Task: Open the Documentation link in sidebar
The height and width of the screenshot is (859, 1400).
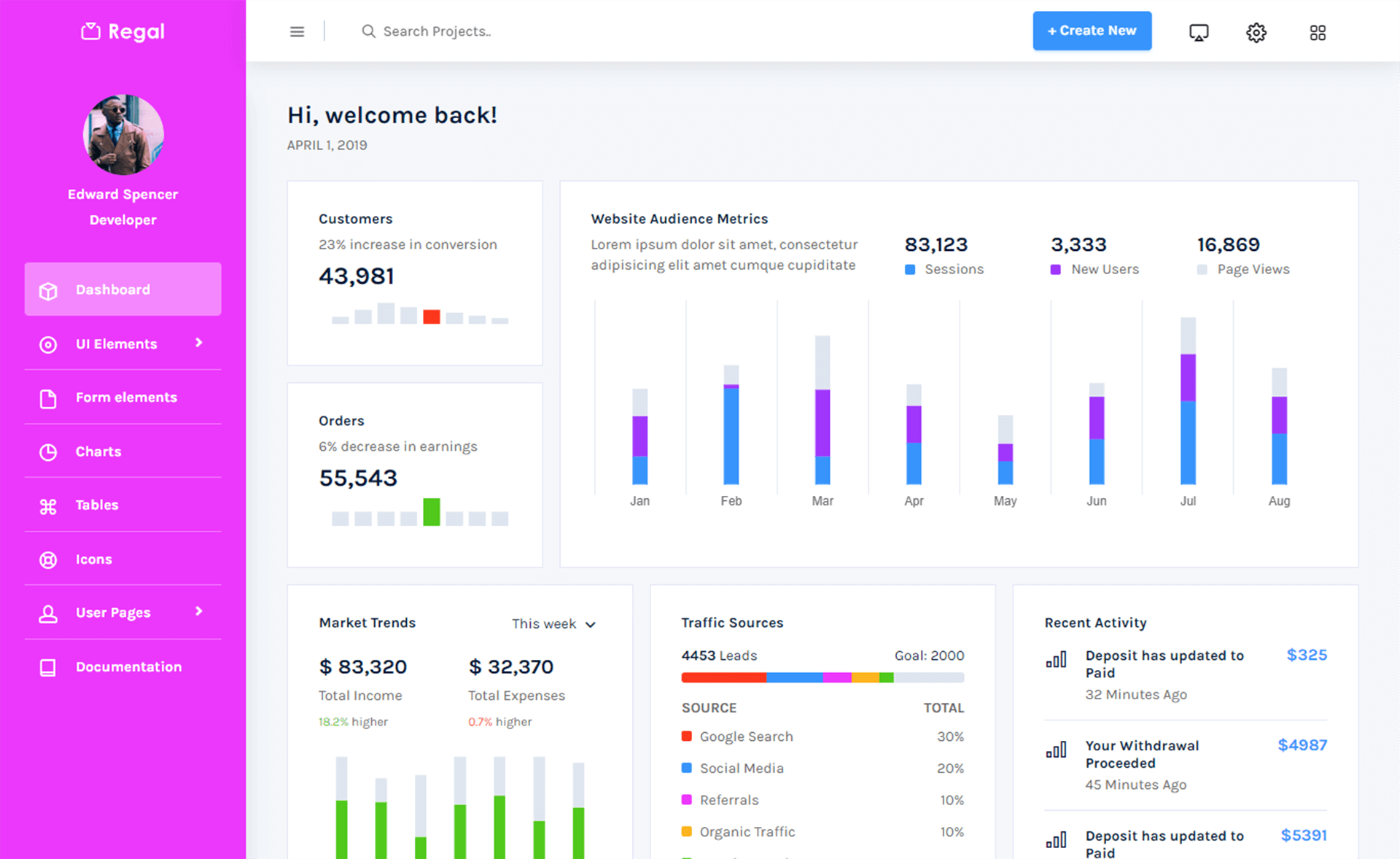Action: point(128,666)
